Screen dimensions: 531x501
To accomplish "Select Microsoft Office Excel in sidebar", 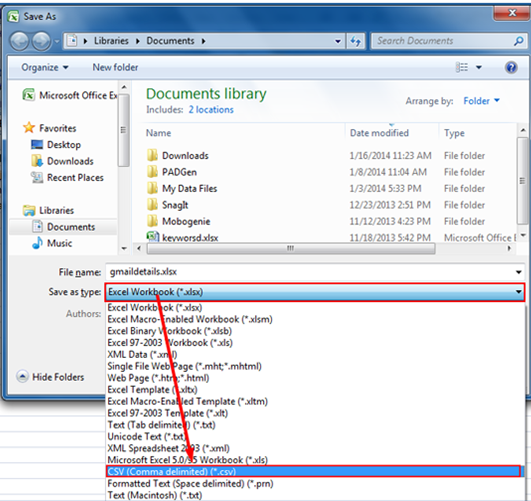I will point(70,96).
